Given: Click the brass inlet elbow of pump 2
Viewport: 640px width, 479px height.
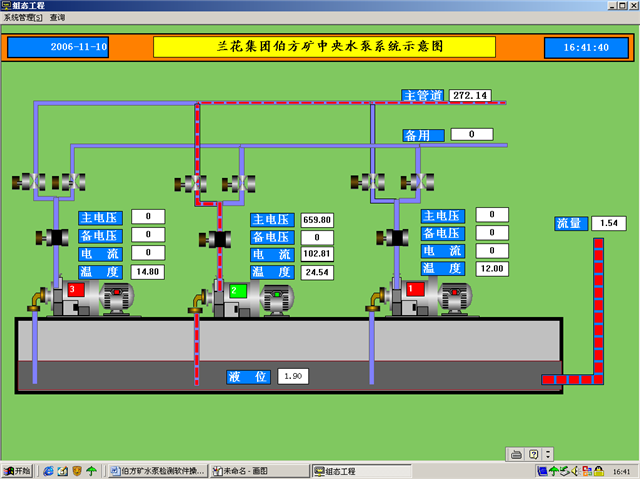Looking at the screenshot, I should (x=197, y=303).
